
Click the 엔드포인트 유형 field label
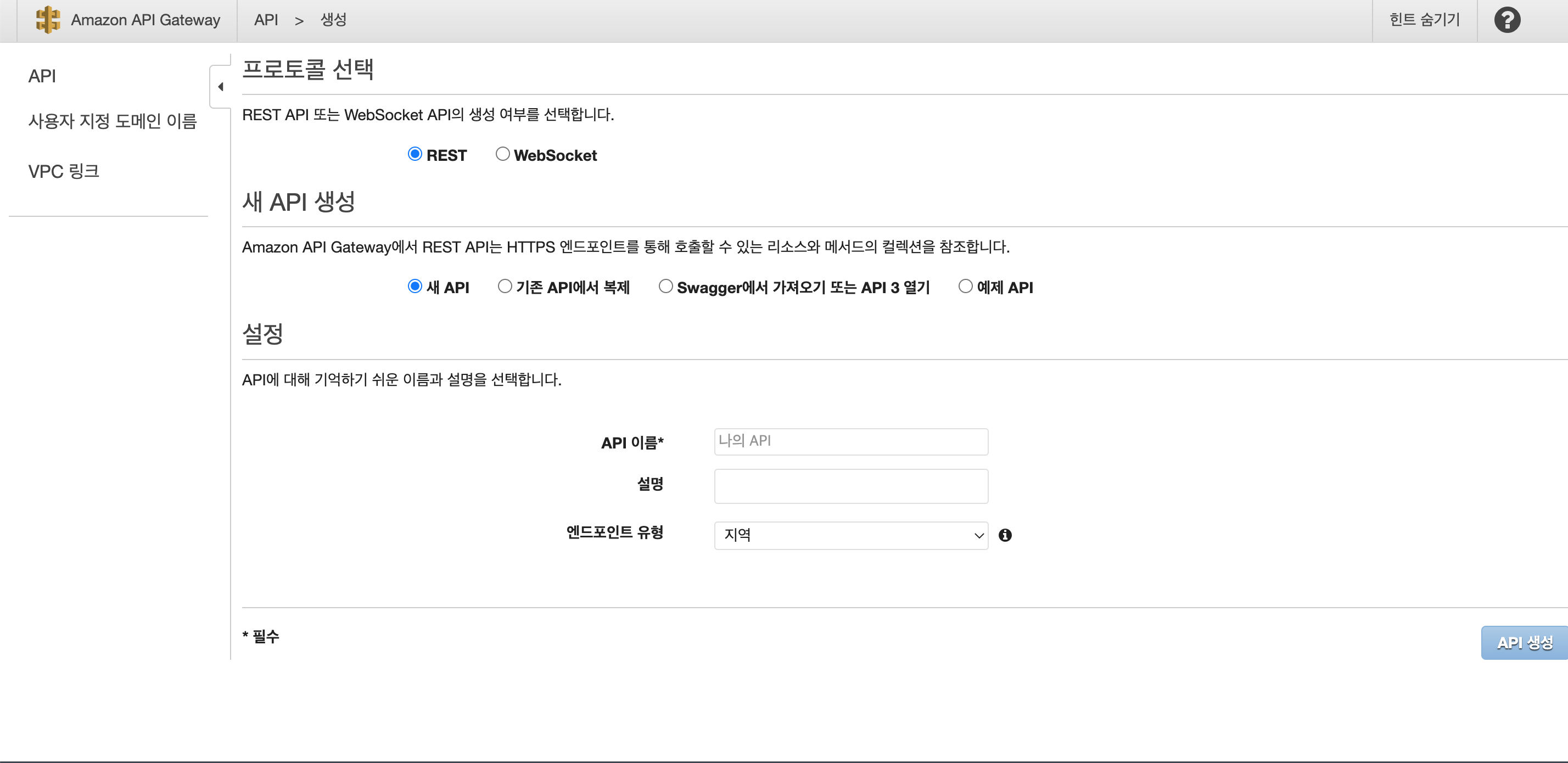pyautogui.click(x=615, y=532)
